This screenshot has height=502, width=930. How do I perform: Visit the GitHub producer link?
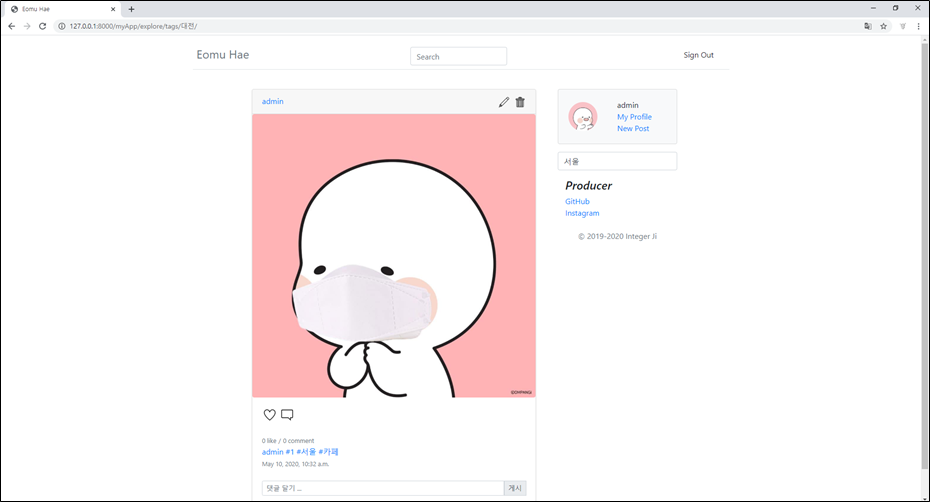click(577, 201)
